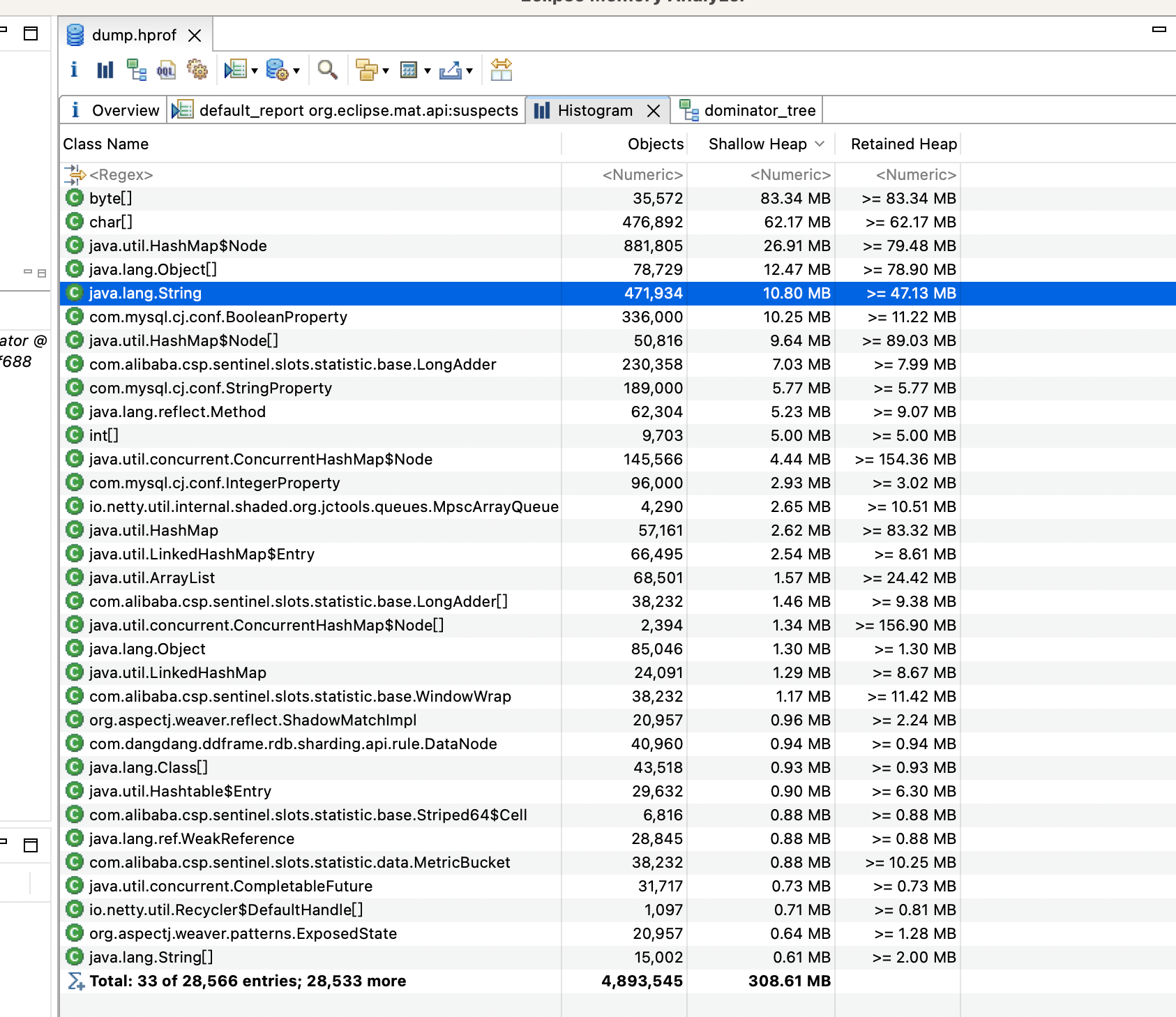Open the dominator_tree tab

click(750, 110)
